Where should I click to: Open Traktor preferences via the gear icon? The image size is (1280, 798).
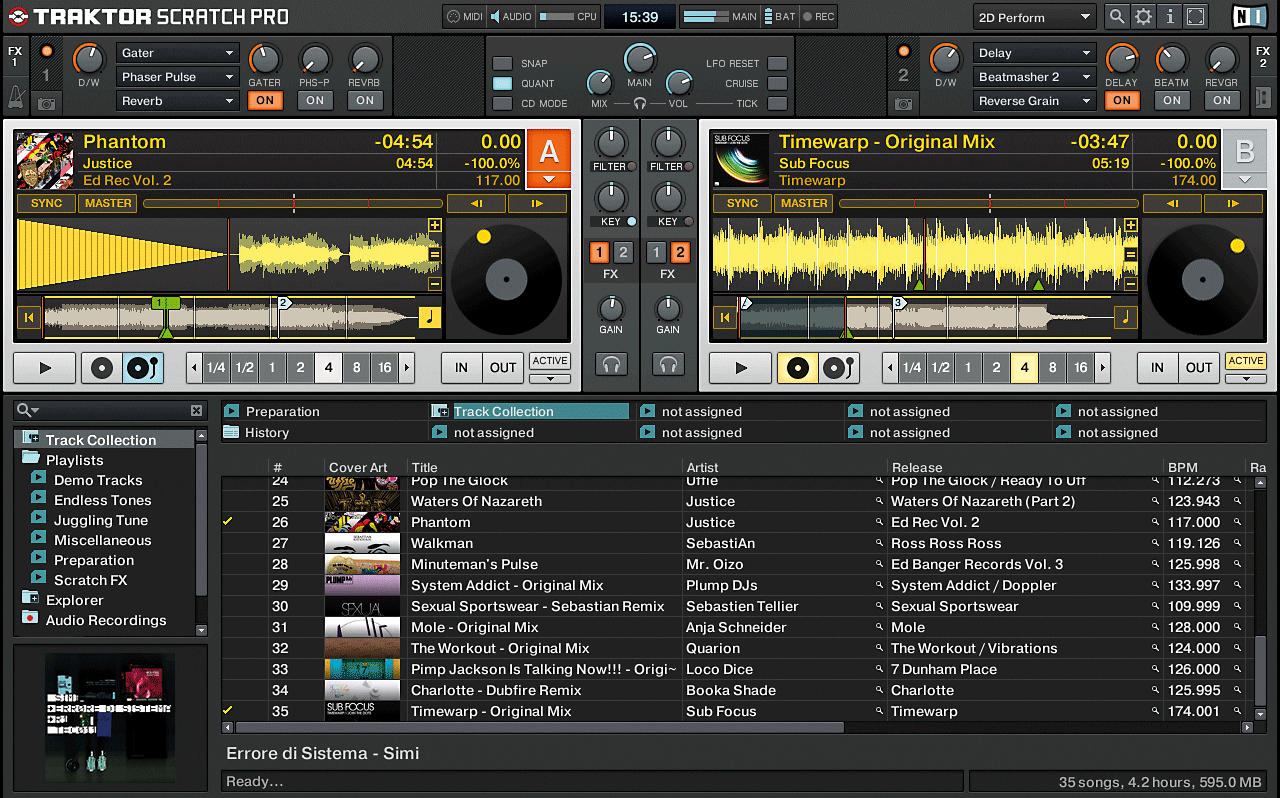pos(1141,17)
